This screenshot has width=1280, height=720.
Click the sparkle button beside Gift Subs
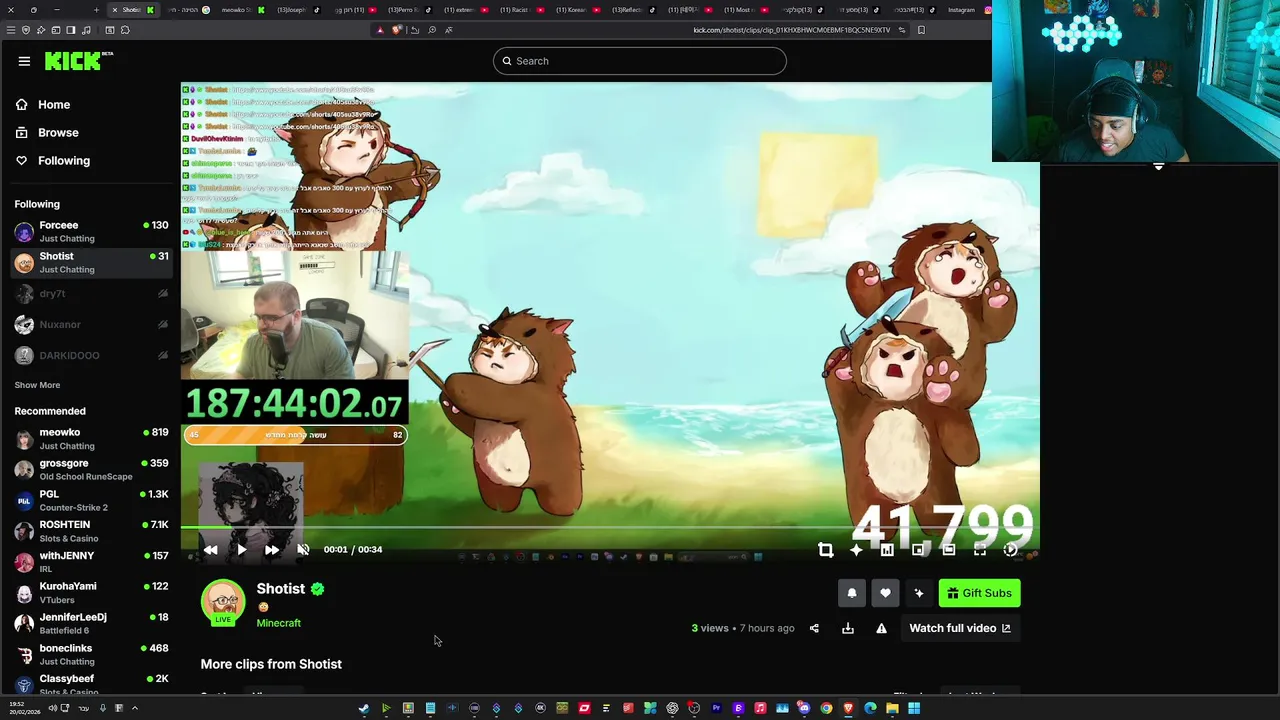pos(919,593)
